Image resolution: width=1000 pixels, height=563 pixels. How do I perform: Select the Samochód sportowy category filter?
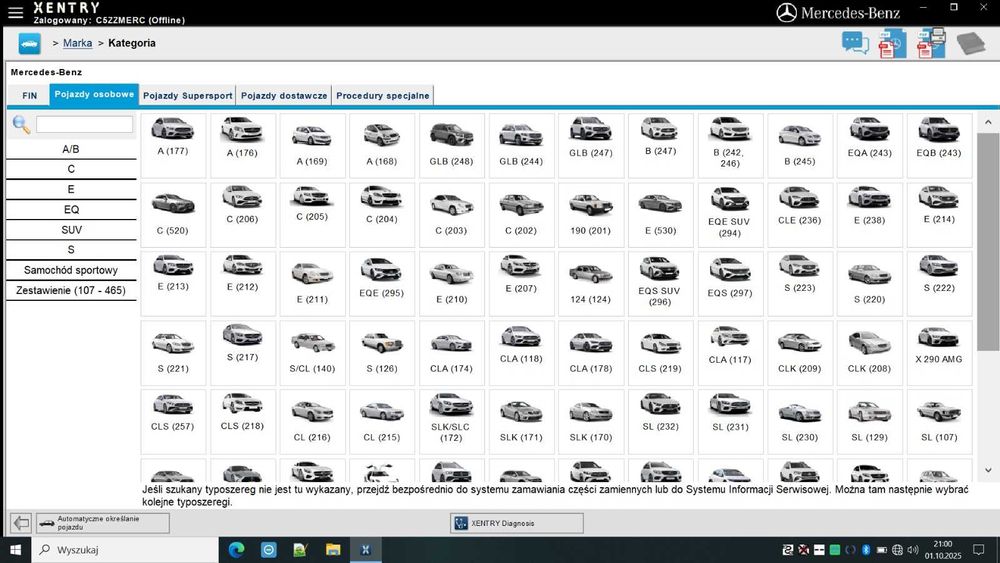click(x=71, y=270)
